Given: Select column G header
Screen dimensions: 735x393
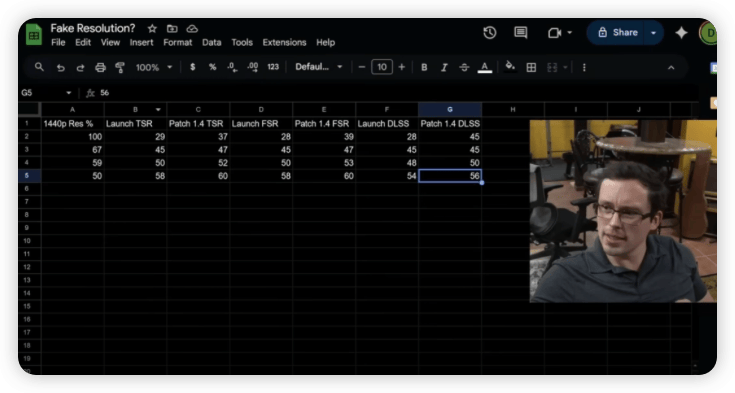Looking at the screenshot, I should click(450, 109).
